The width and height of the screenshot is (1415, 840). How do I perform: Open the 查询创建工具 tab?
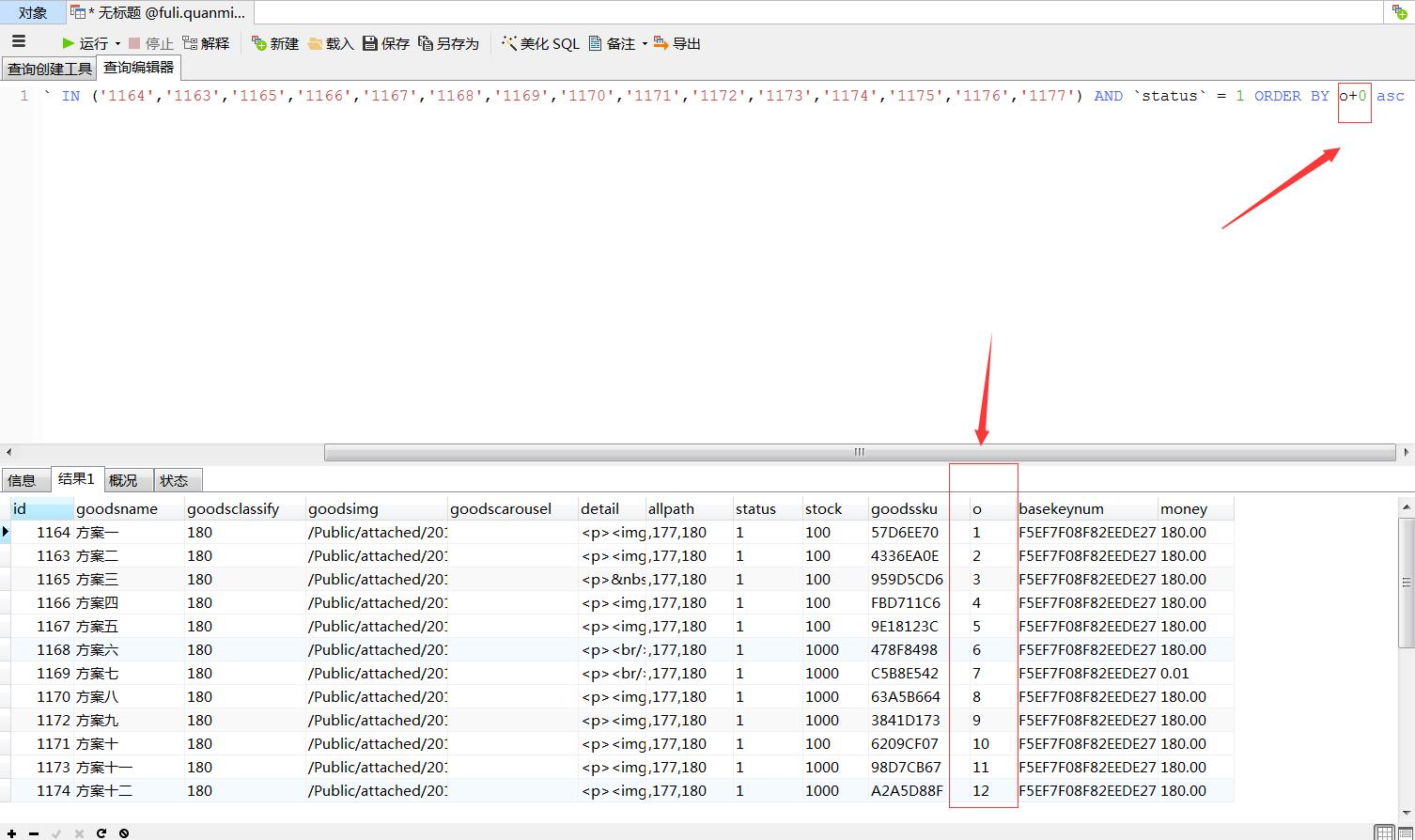[x=50, y=69]
